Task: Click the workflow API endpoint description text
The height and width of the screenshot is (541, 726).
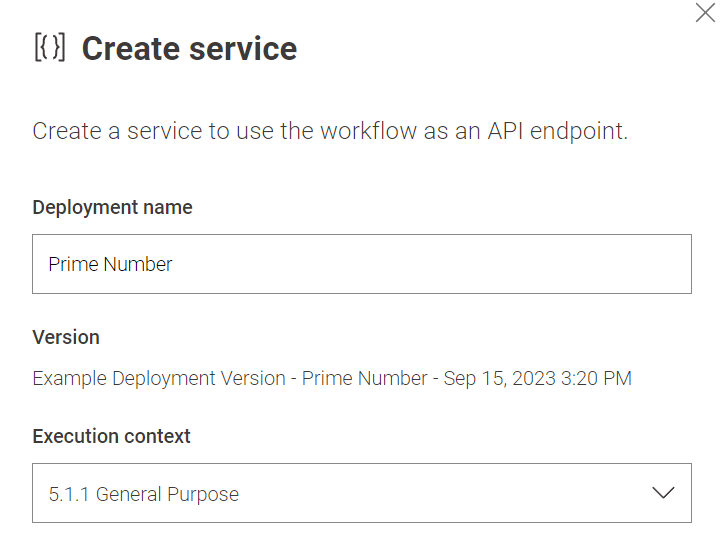Action: pos(330,131)
